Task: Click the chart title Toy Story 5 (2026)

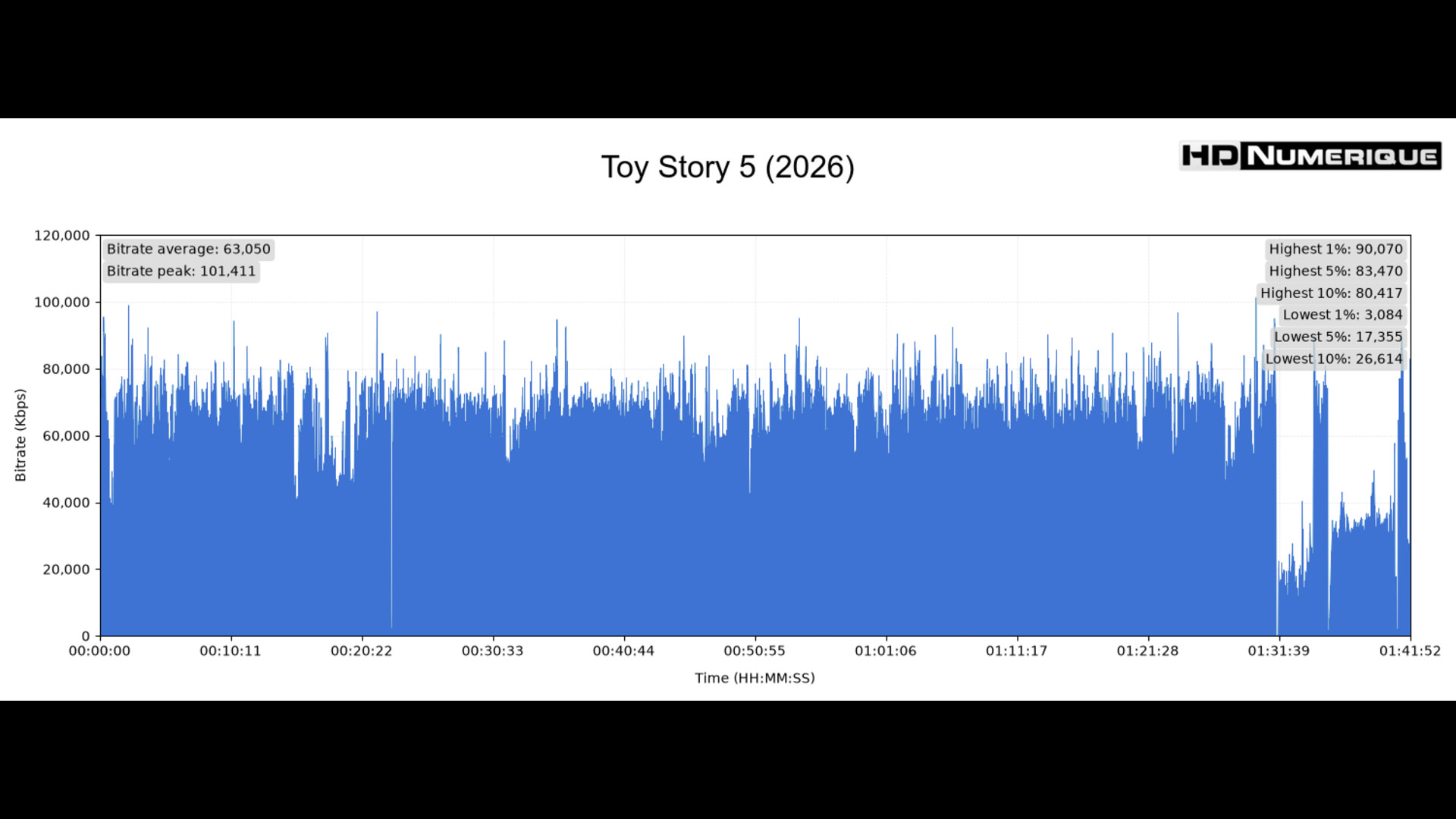Action: click(728, 168)
